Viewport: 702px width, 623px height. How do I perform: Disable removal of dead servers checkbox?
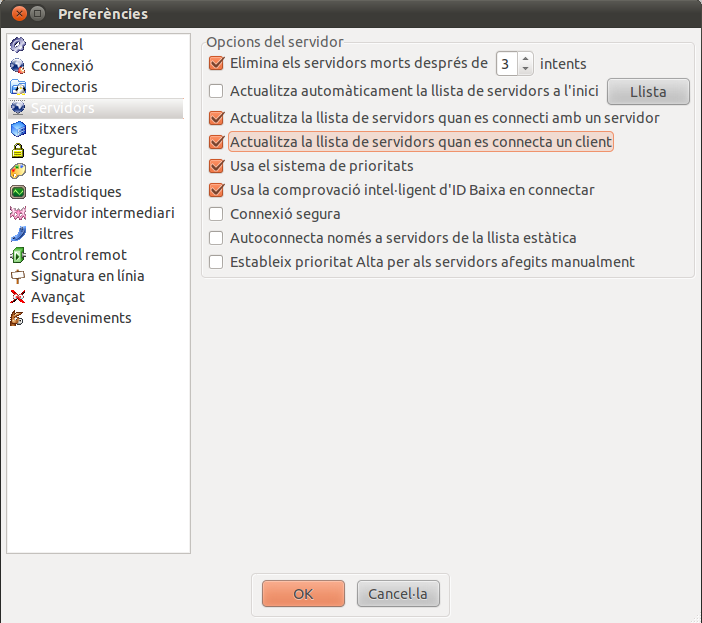(x=216, y=63)
